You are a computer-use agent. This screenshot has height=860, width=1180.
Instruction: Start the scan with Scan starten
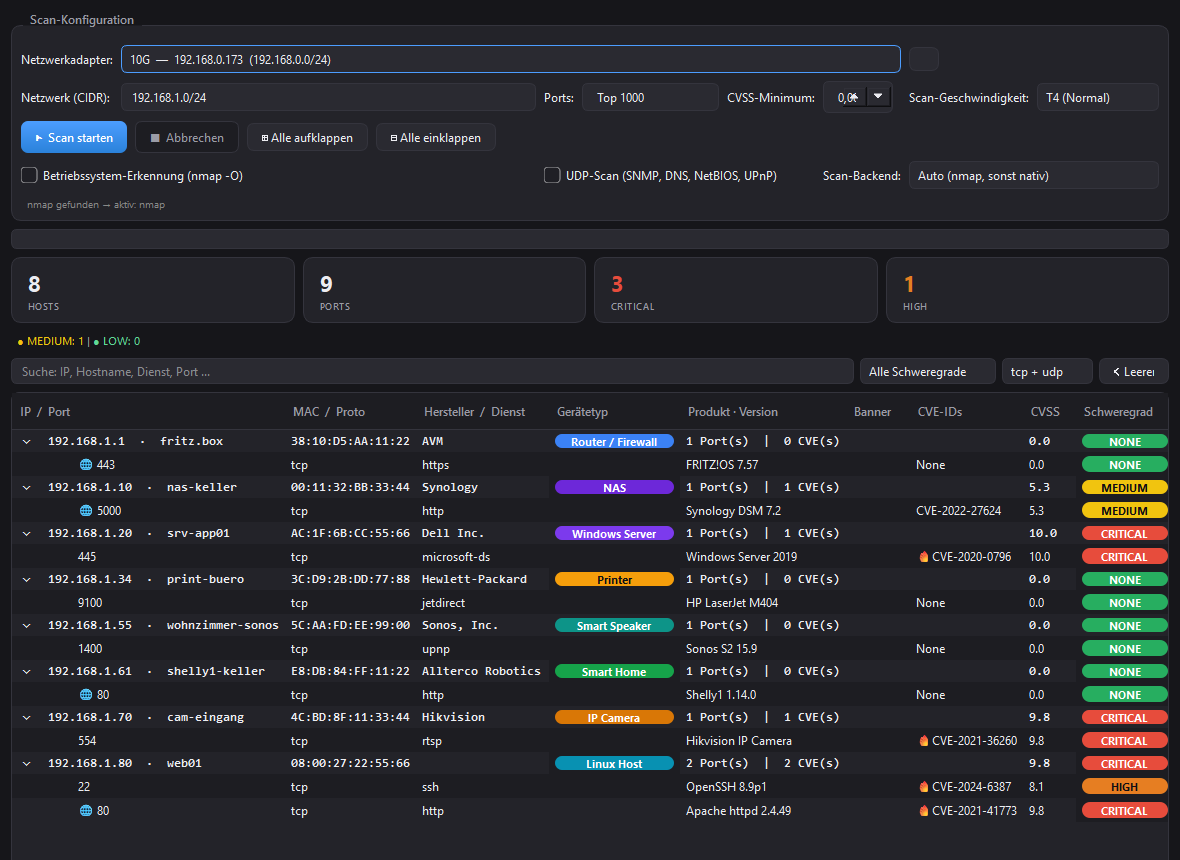tap(74, 138)
